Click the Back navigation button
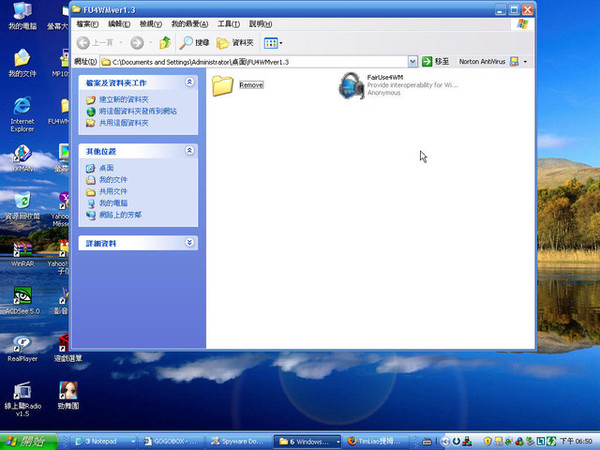This screenshot has width=600, height=450. [95, 43]
